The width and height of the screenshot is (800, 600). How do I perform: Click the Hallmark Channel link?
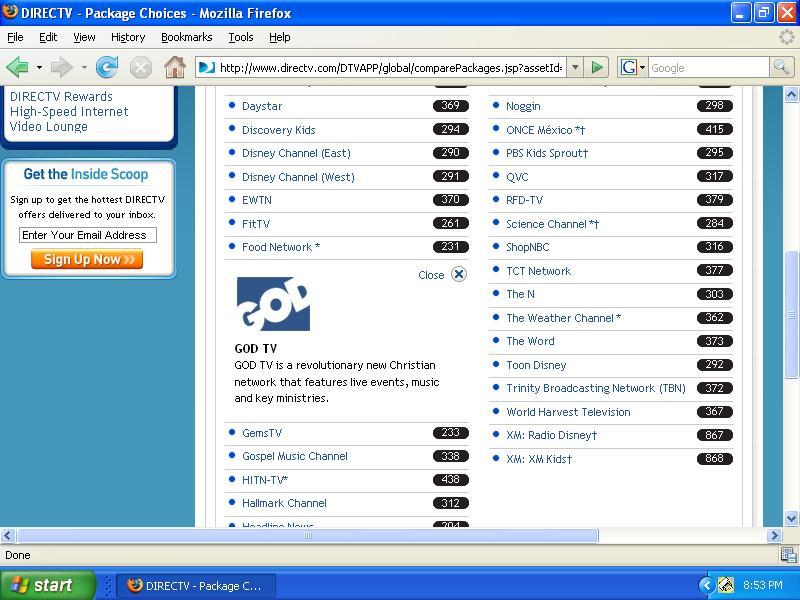(284, 503)
